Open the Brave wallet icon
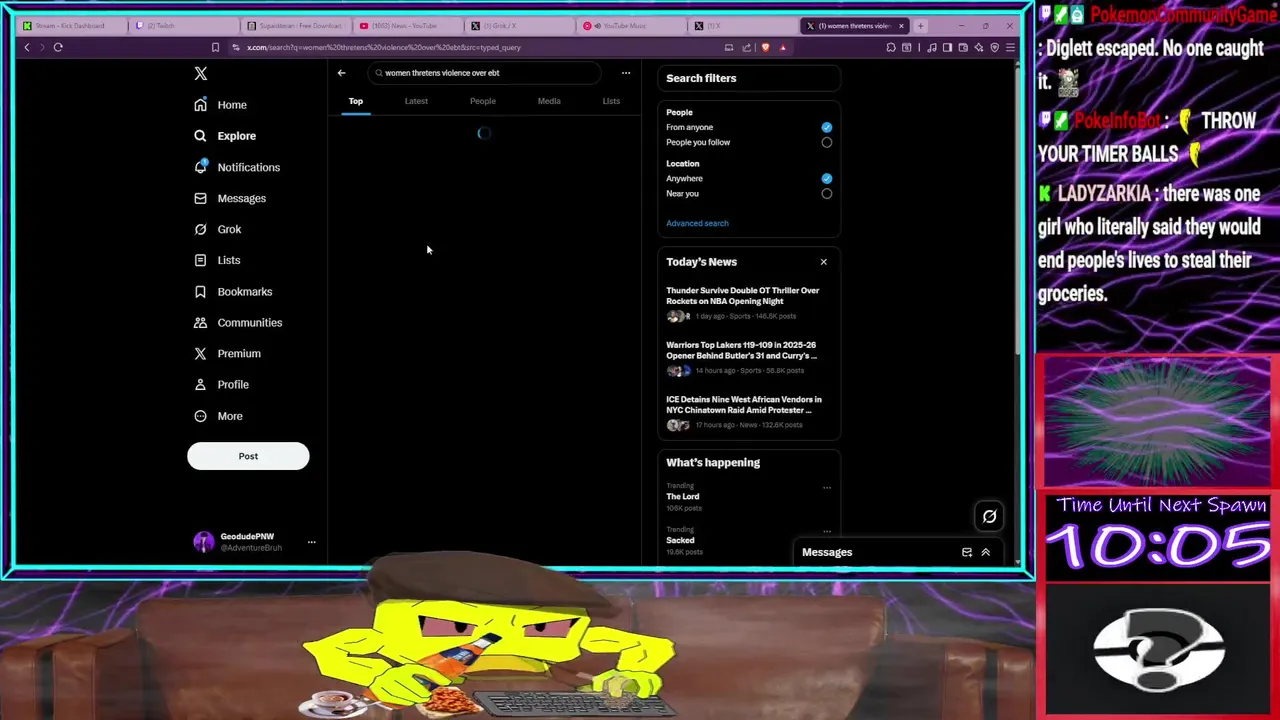The image size is (1280, 720). coord(963,47)
